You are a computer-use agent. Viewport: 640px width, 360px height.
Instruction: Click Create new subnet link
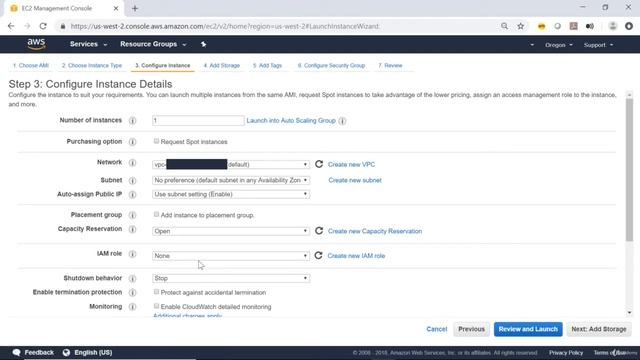click(355, 180)
